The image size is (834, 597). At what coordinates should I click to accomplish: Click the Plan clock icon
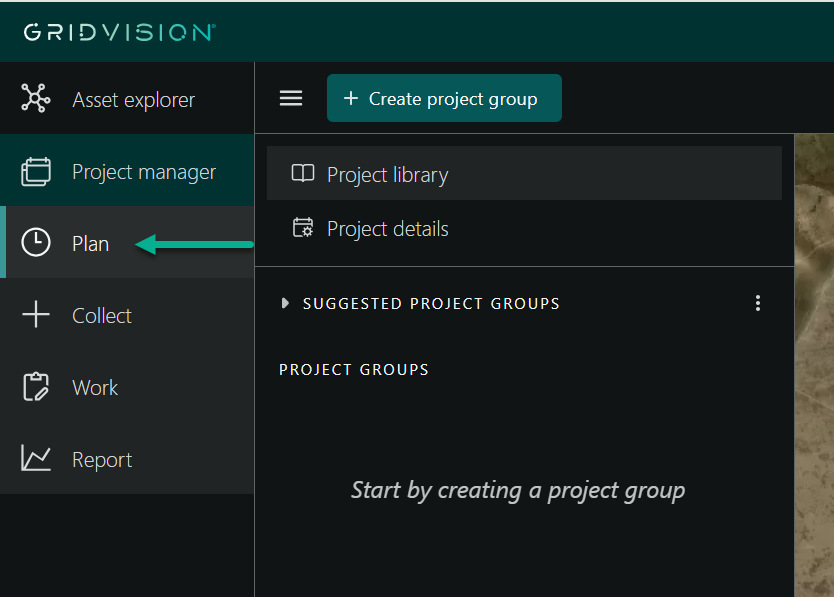click(x=36, y=243)
